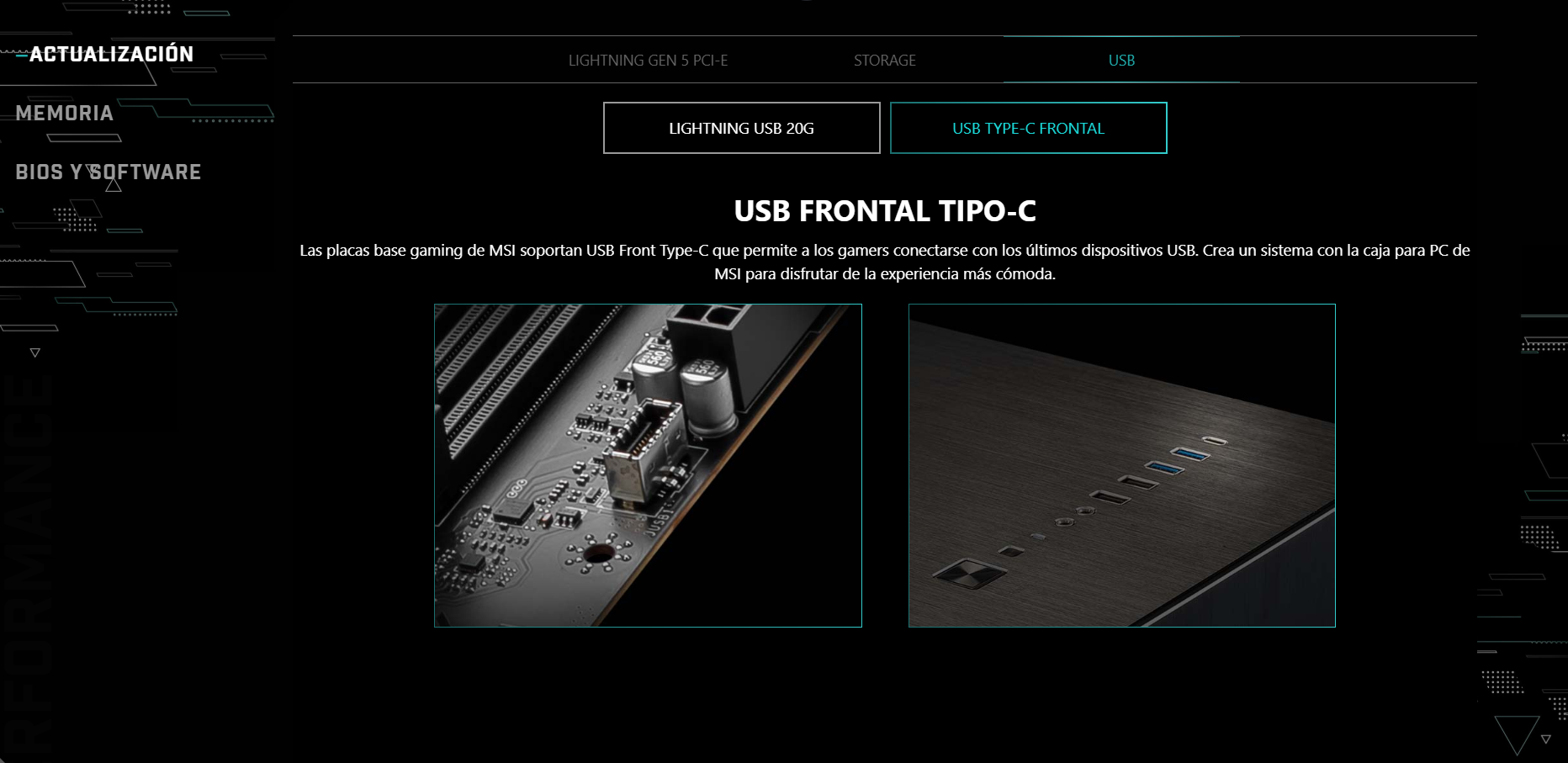Screen dimensions: 1568x763
Task: Click the small down triangle beside the large one
Action: coord(1546,739)
